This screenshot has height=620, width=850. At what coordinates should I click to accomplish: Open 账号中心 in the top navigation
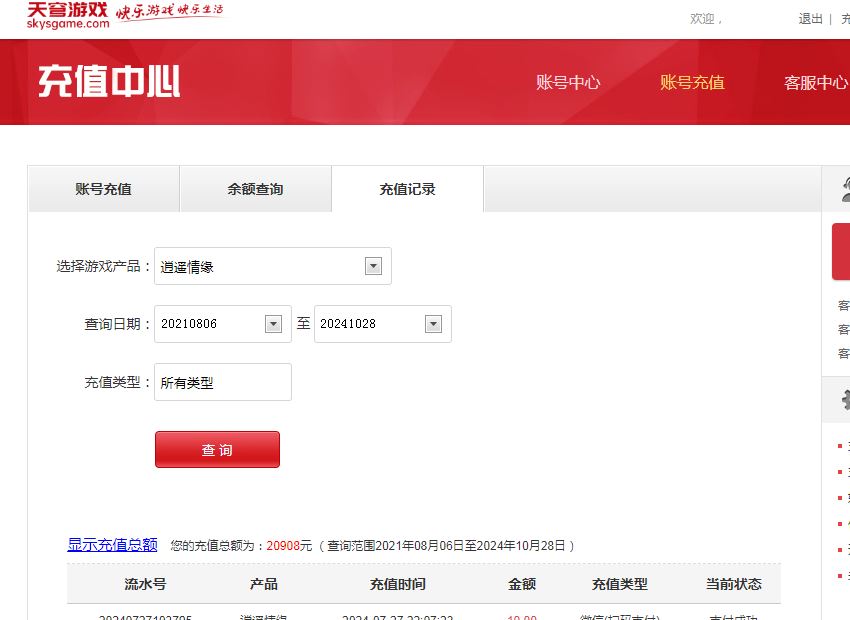tap(568, 83)
